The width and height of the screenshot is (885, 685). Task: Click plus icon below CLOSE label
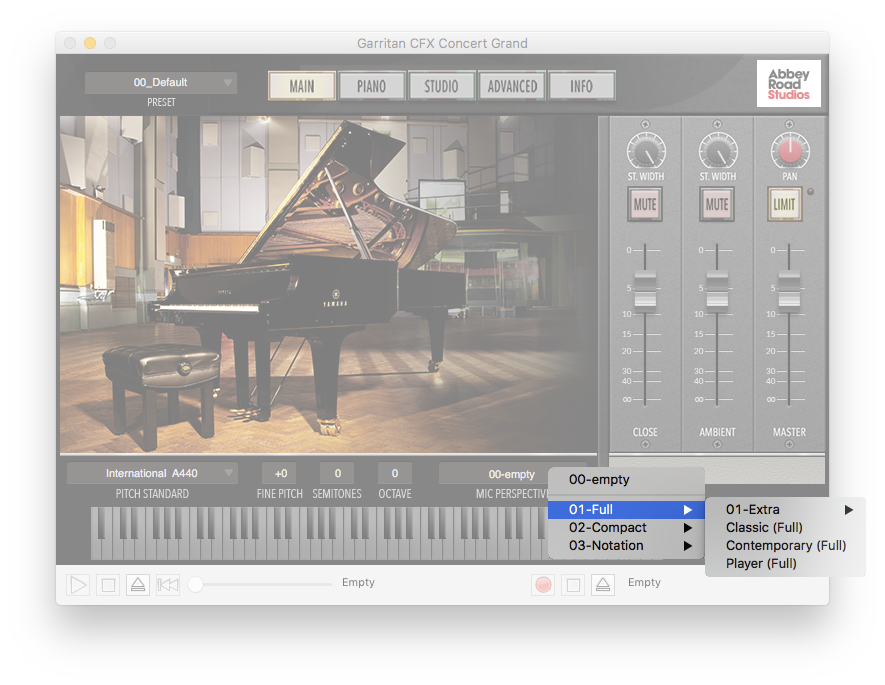pyautogui.click(x=645, y=445)
